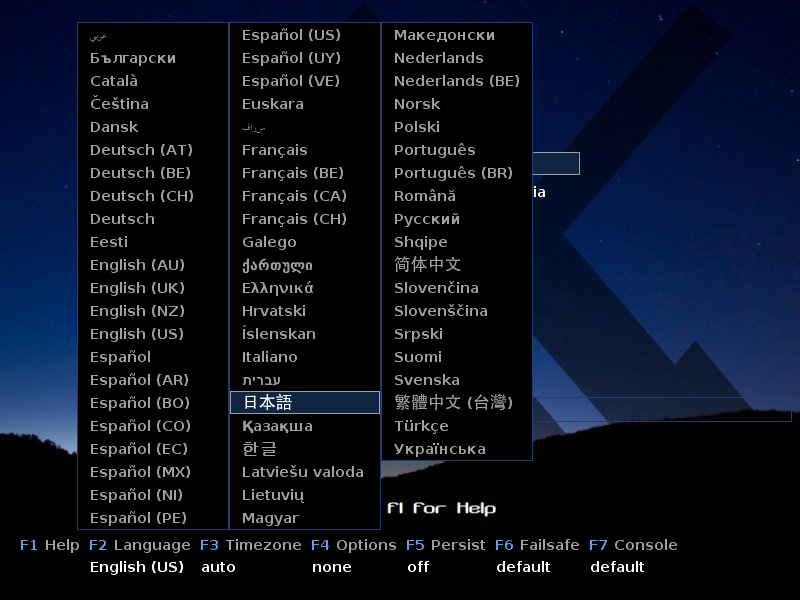Choose Català language
Image resolution: width=800 pixels, height=600 pixels.
pyautogui.click(x=114, y=81)
